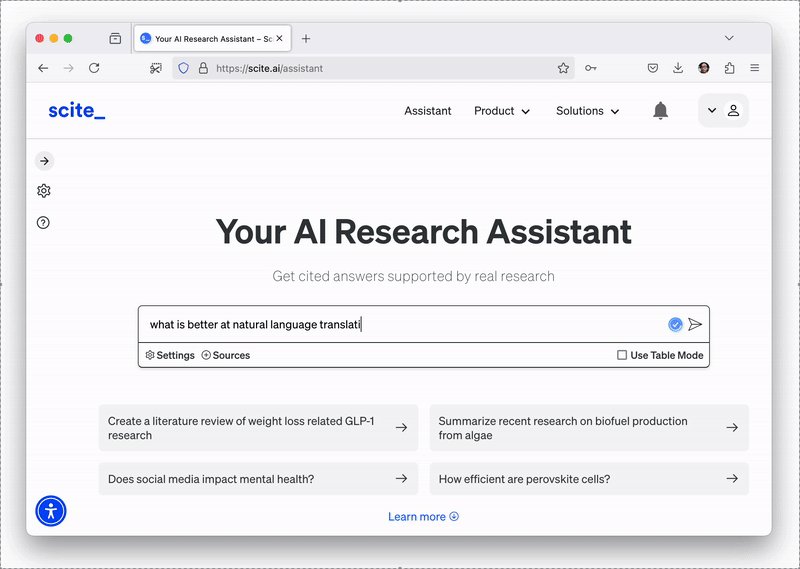This screenshot has height=569, width=800.
Task: Expand the Solutions dropdown menu
Action: [587, 111]
